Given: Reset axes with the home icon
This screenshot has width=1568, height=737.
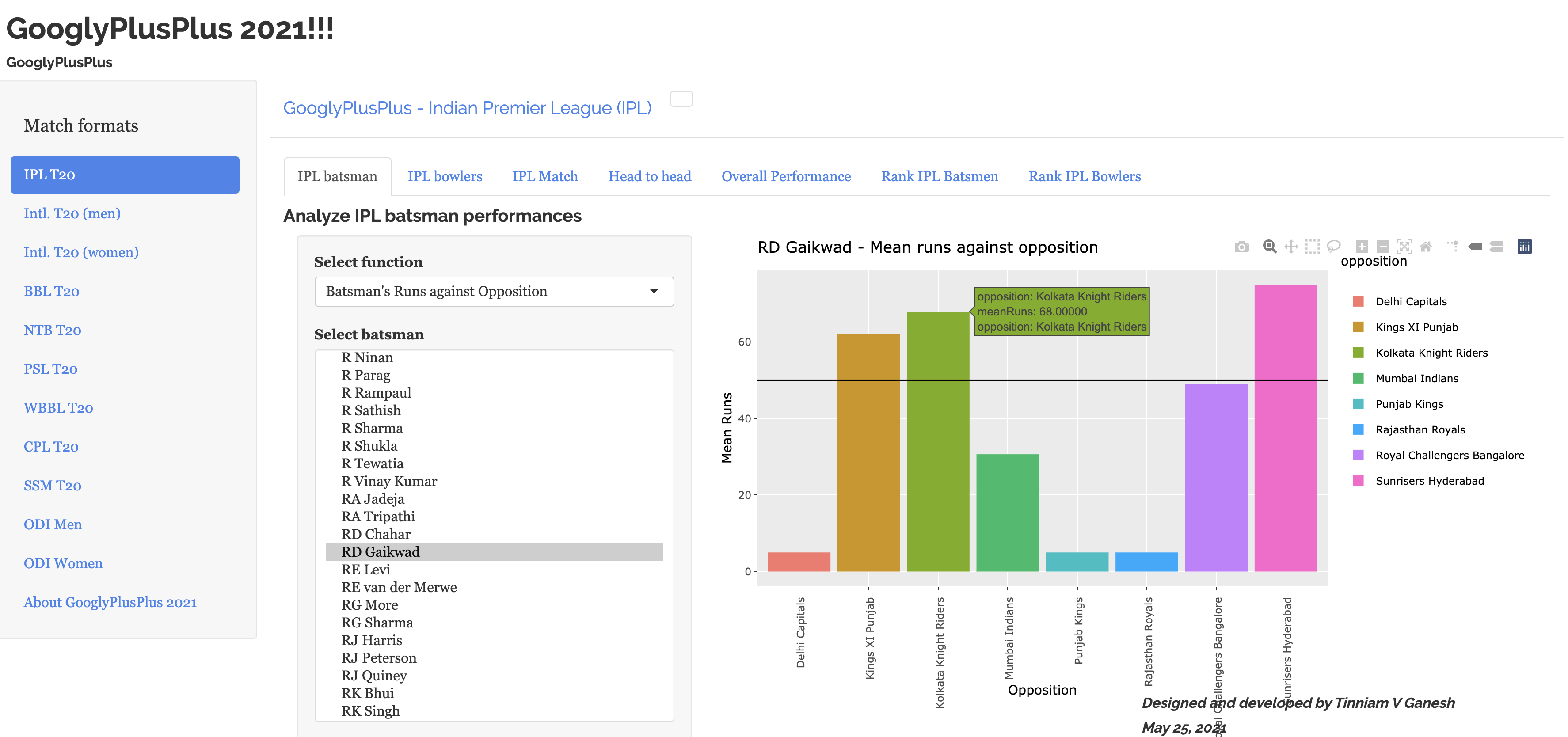Looking at the screenshot, I should point(1426,247).
